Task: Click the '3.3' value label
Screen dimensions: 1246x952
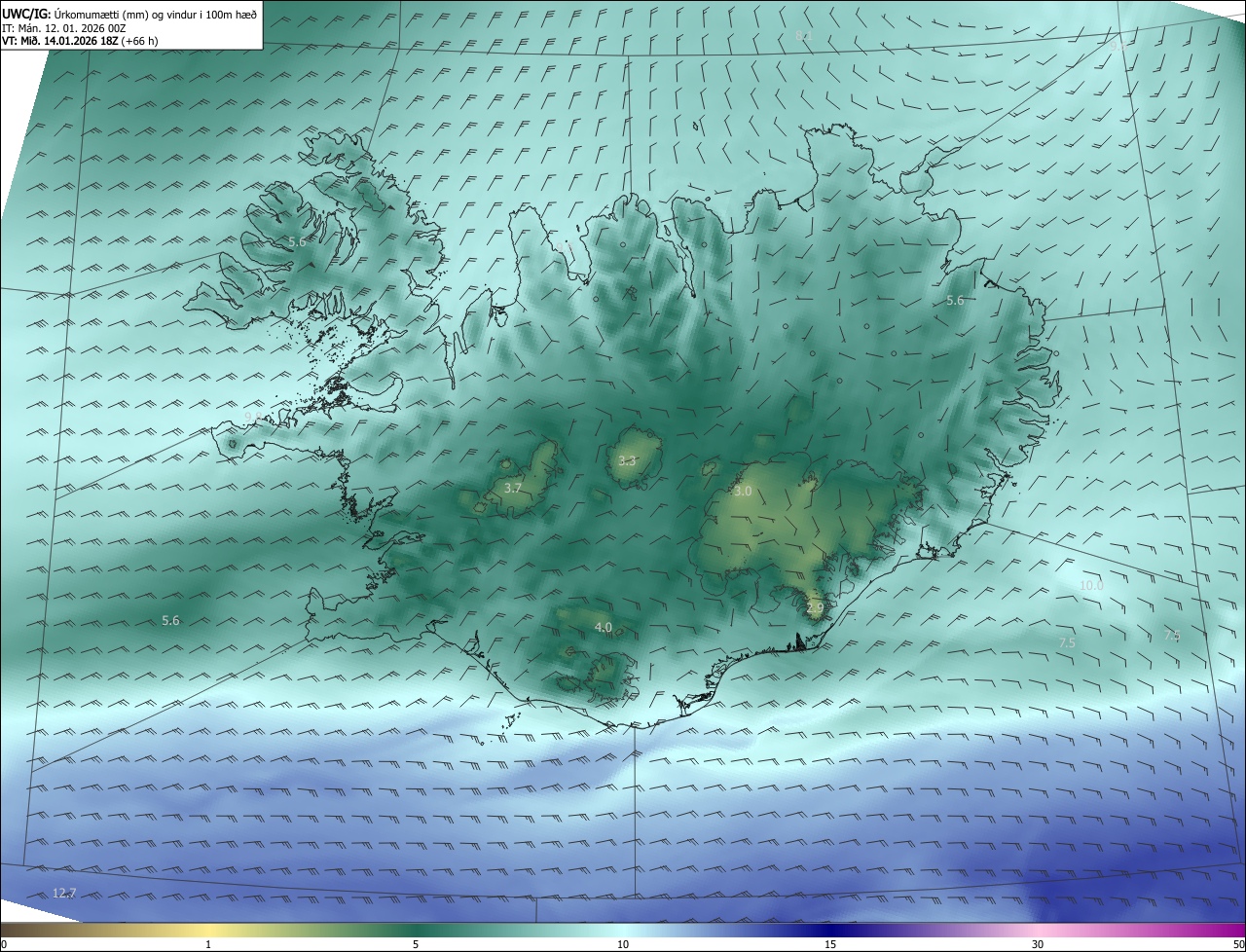Action: point(627,460)
